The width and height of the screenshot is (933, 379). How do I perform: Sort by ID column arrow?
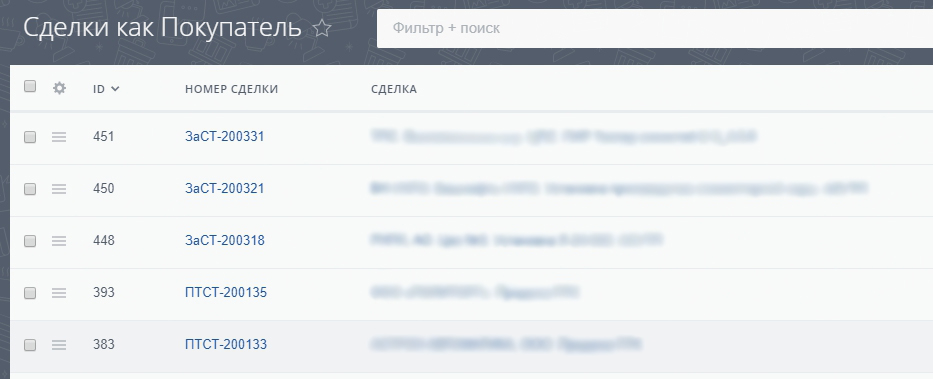coord(115,89)
